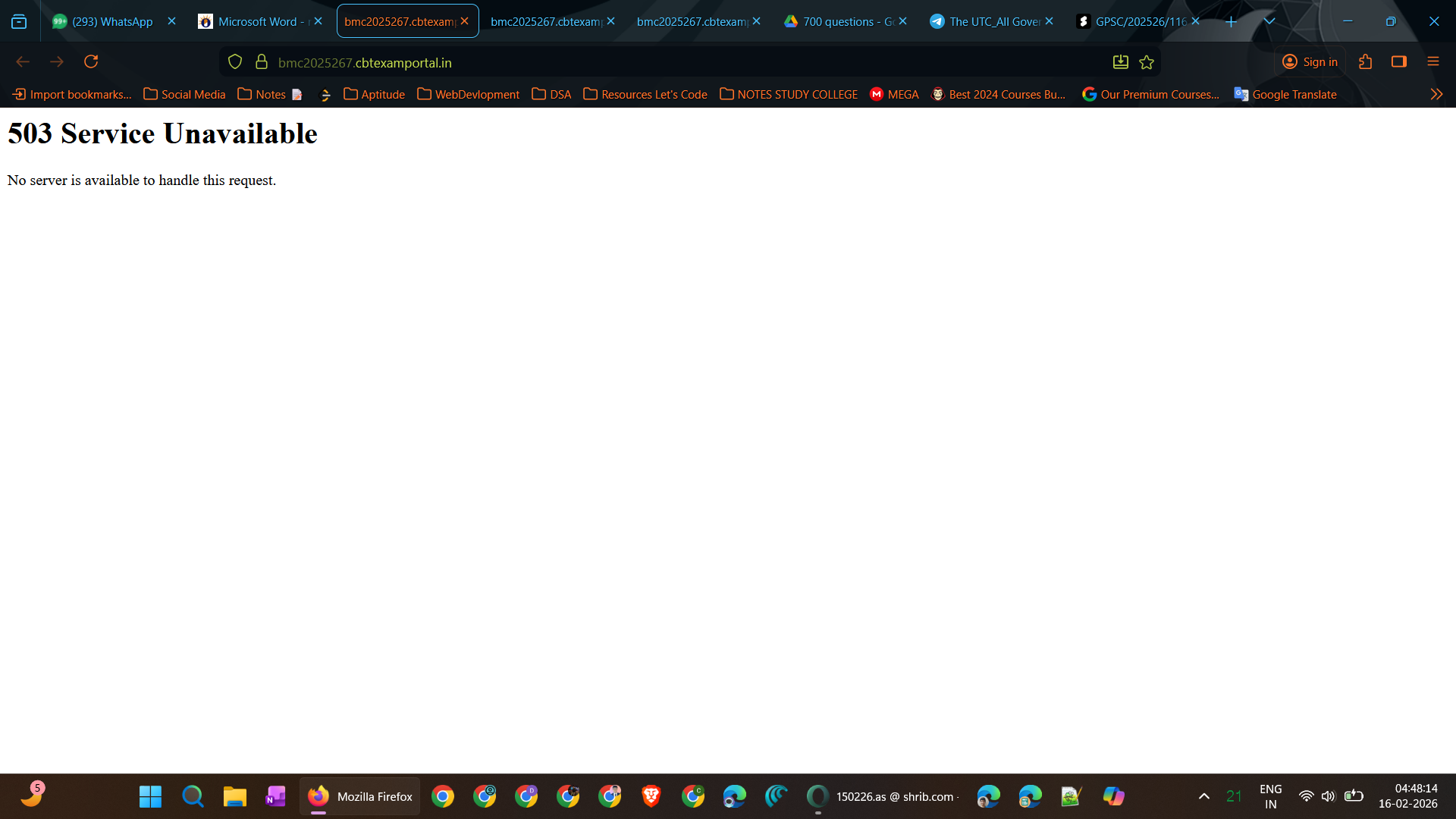Open Firefox View recent browsing icon
This screenshot has width=1456, height=819.
19,22
